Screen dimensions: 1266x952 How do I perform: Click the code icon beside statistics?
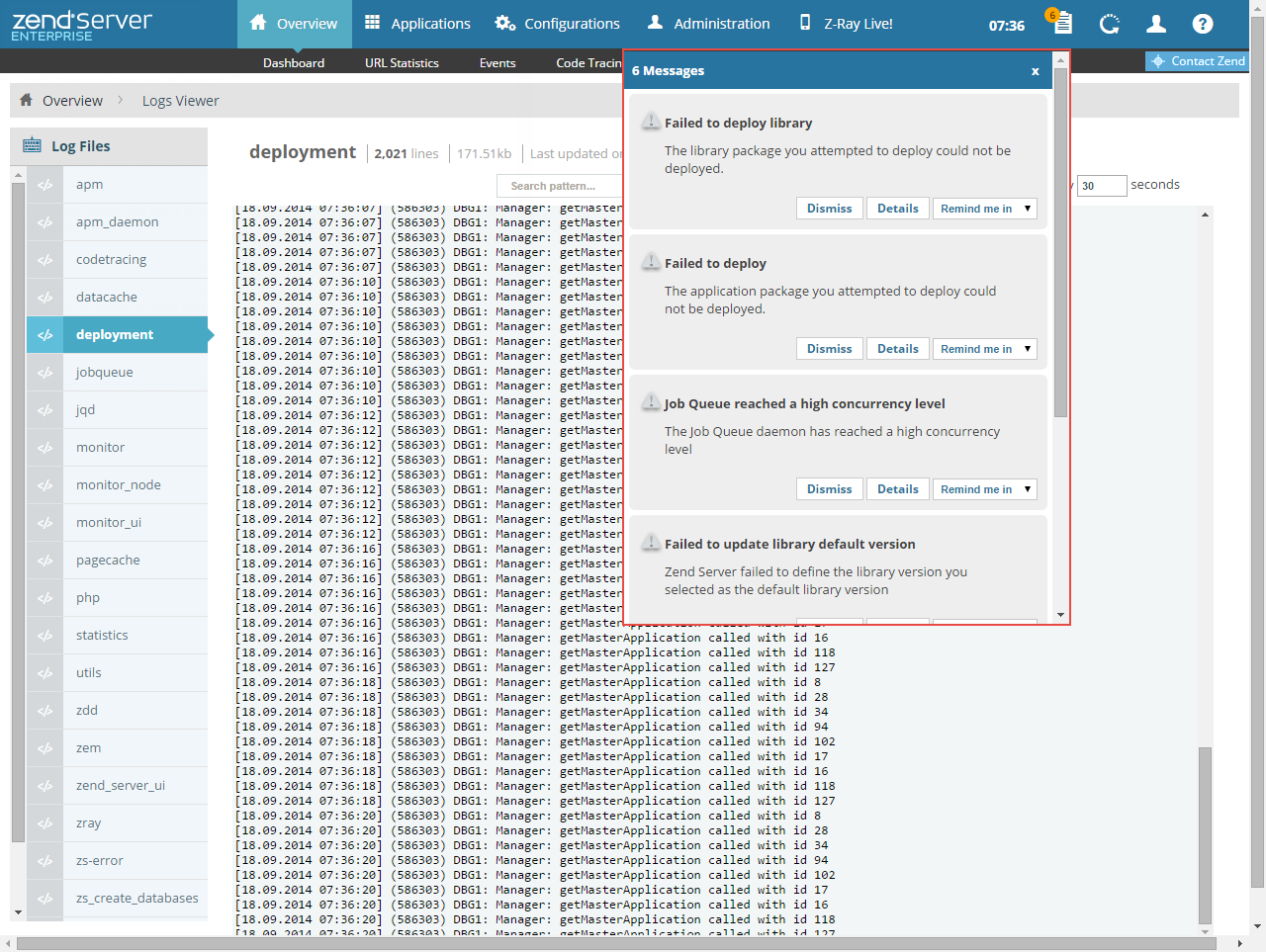tap(45, 636)
